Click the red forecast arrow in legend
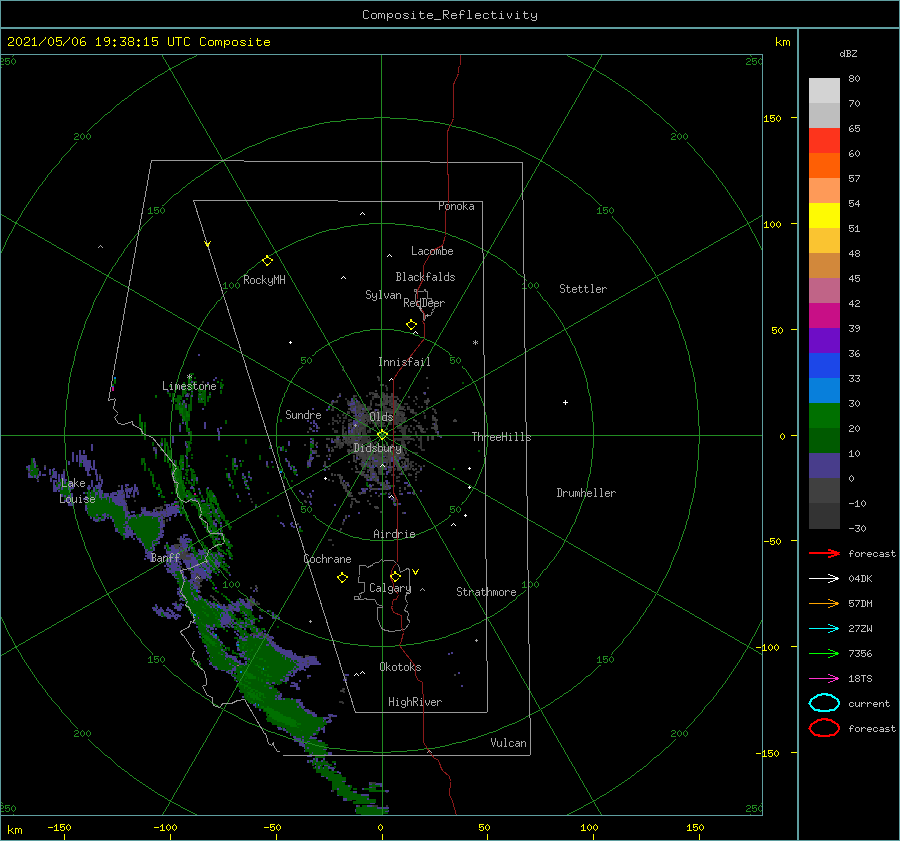Viewport: 900px width, 841px height. coord(824,553)
